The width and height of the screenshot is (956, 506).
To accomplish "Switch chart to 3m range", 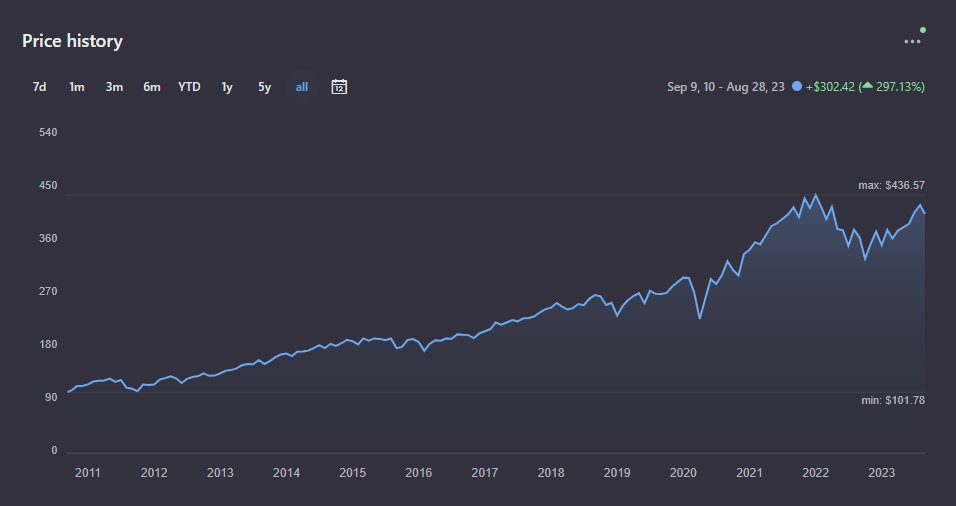I will pyautogui.click(x=114, y=87).
